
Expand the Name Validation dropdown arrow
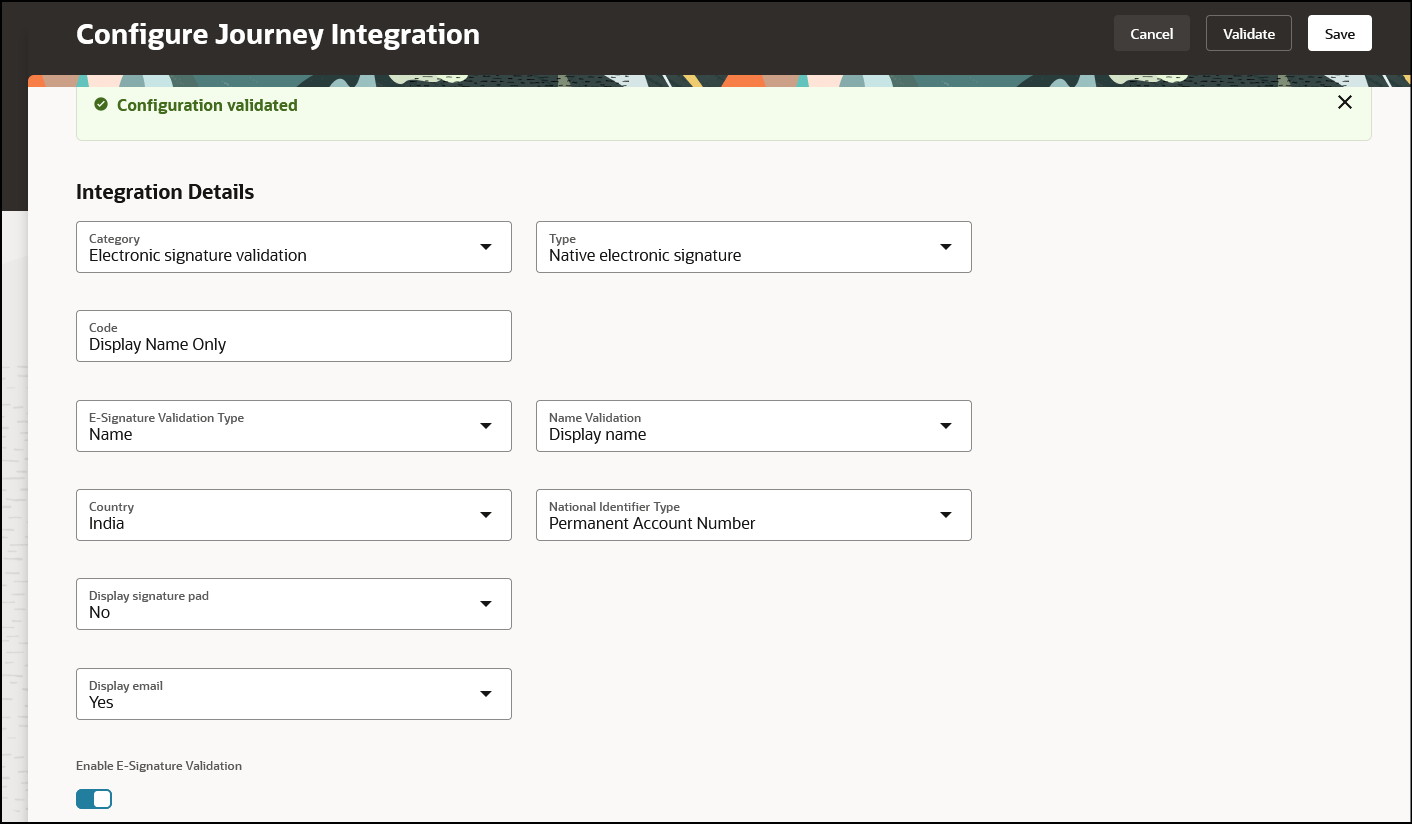[946, 426]
